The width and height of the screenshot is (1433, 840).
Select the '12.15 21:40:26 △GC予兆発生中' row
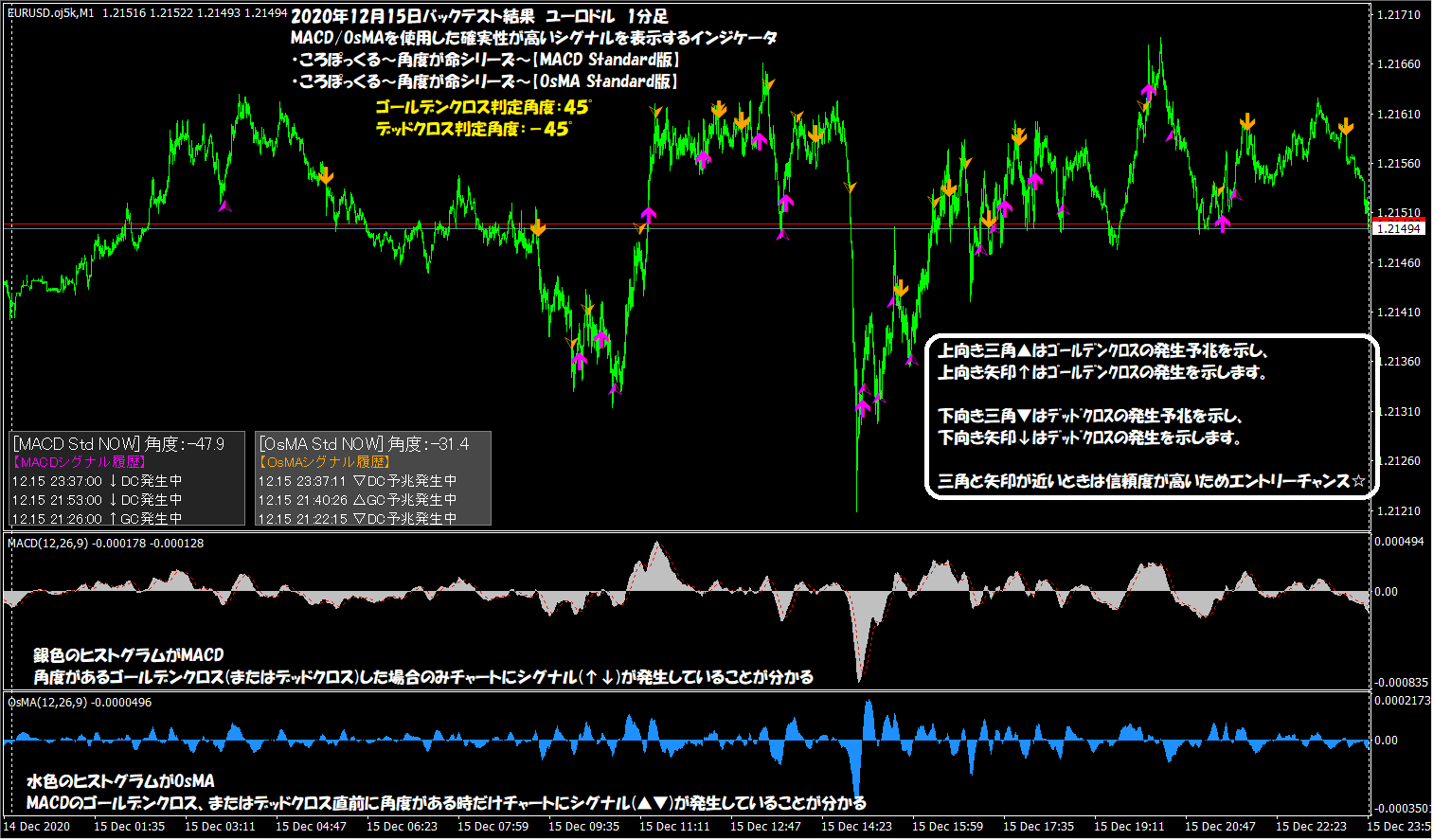coord(358,500)
